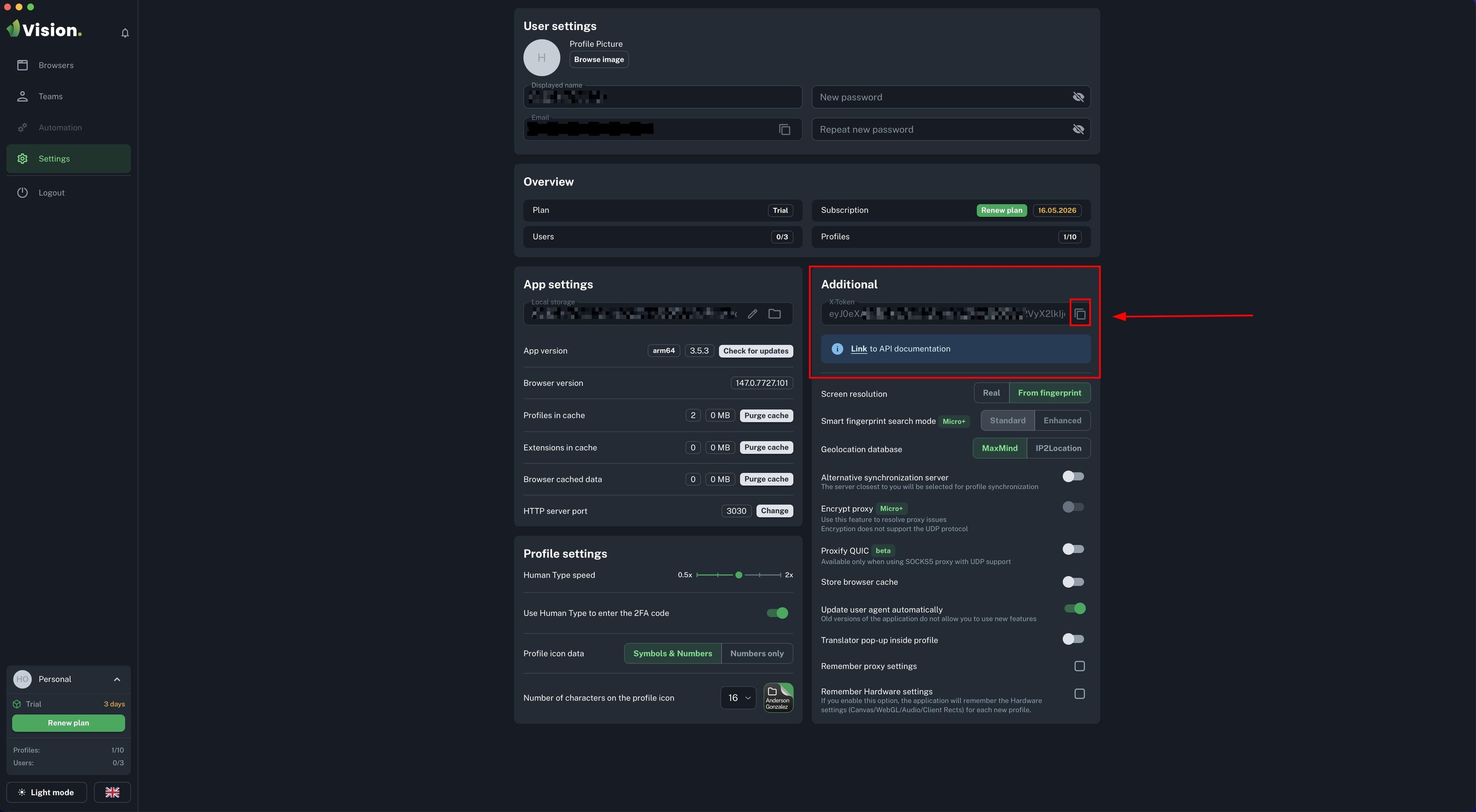
Task: Change the HTTP server port
Action: [x=774, y=511]
